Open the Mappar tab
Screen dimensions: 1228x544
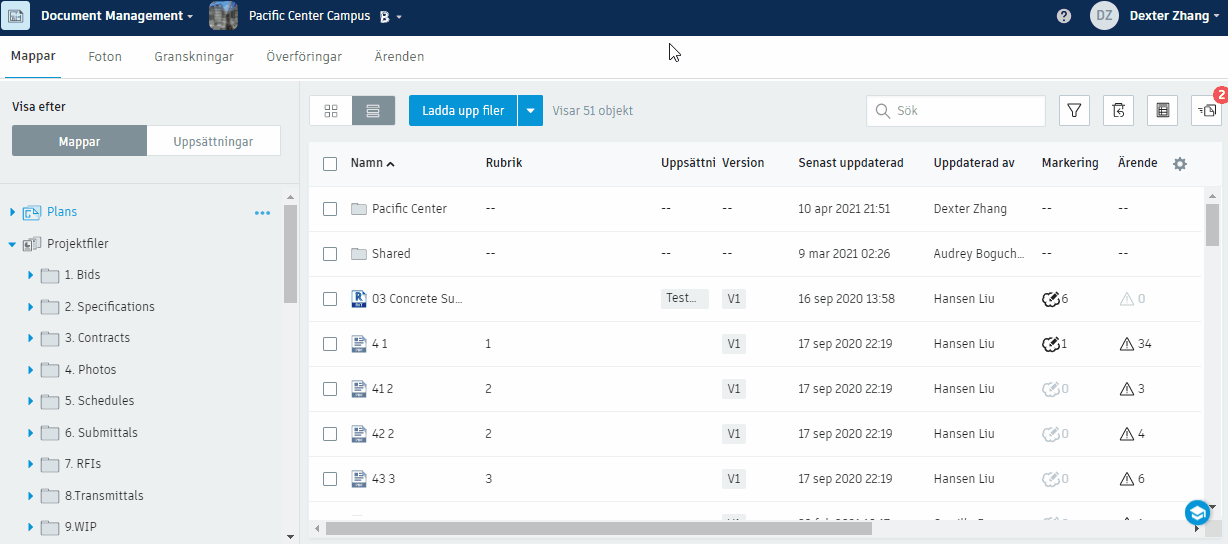(33, 57)
